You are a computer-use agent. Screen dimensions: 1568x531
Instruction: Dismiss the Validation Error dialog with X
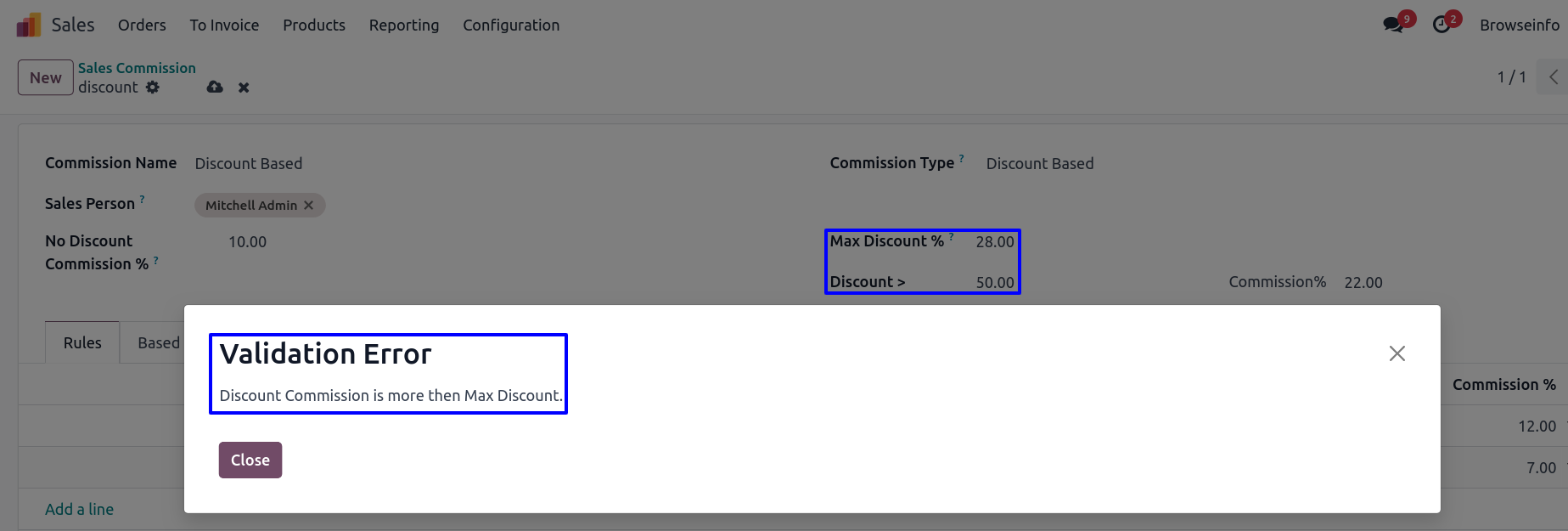[x=1397, y=353]
